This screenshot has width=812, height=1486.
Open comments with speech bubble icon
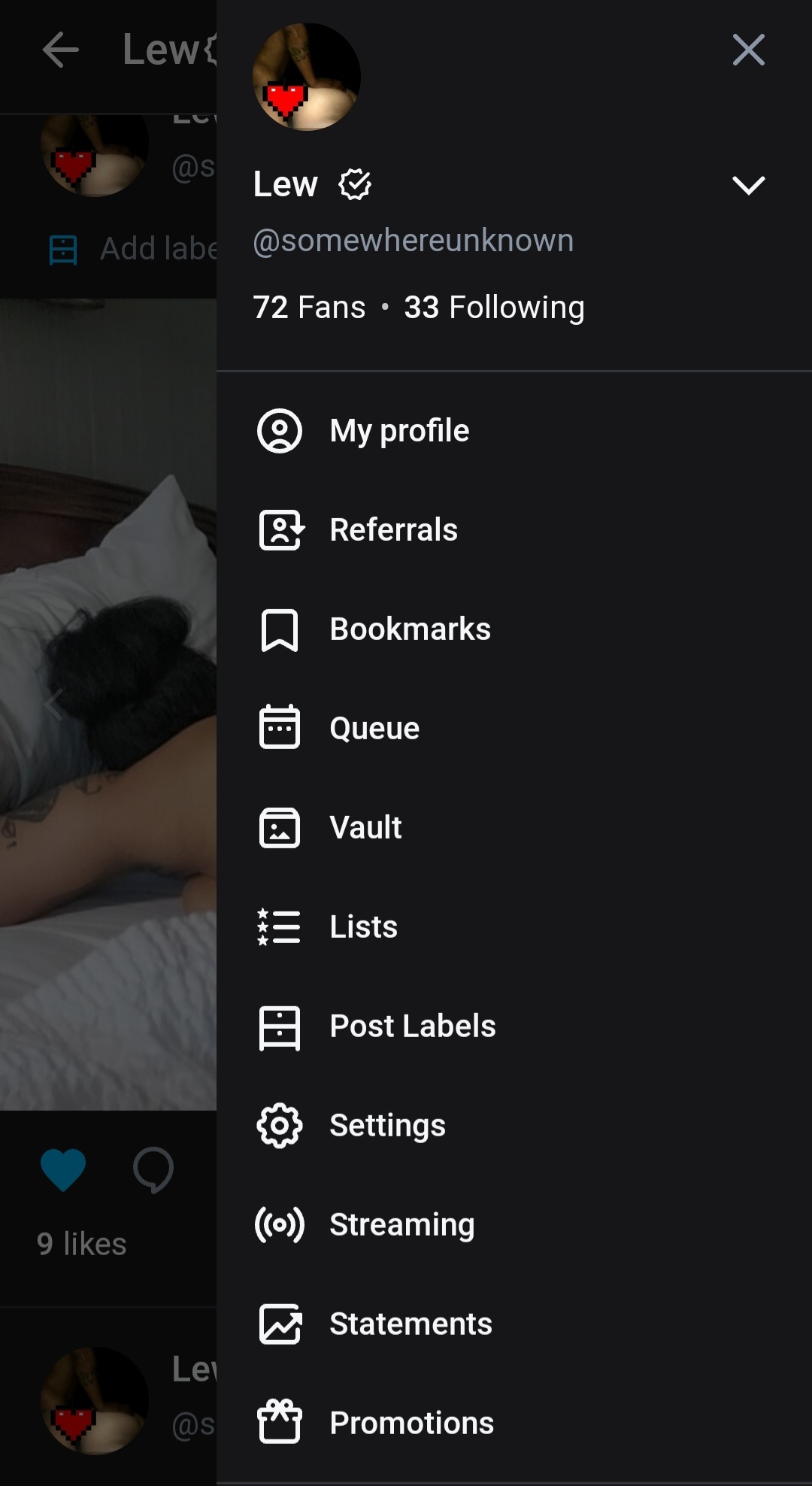153,1170
